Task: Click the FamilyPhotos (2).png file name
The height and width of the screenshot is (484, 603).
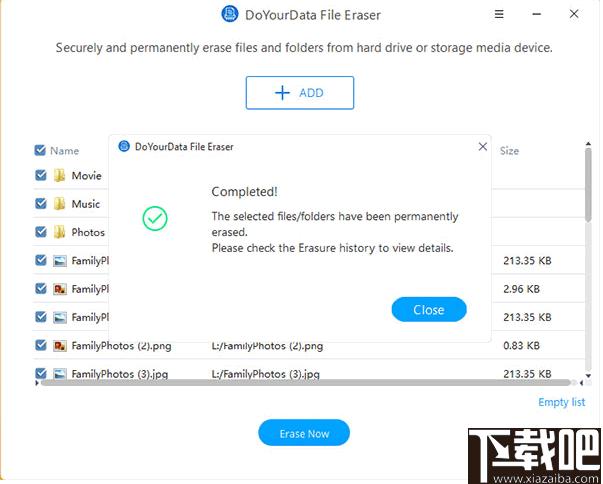Action: pyautogui.click(x=122, y=346)
